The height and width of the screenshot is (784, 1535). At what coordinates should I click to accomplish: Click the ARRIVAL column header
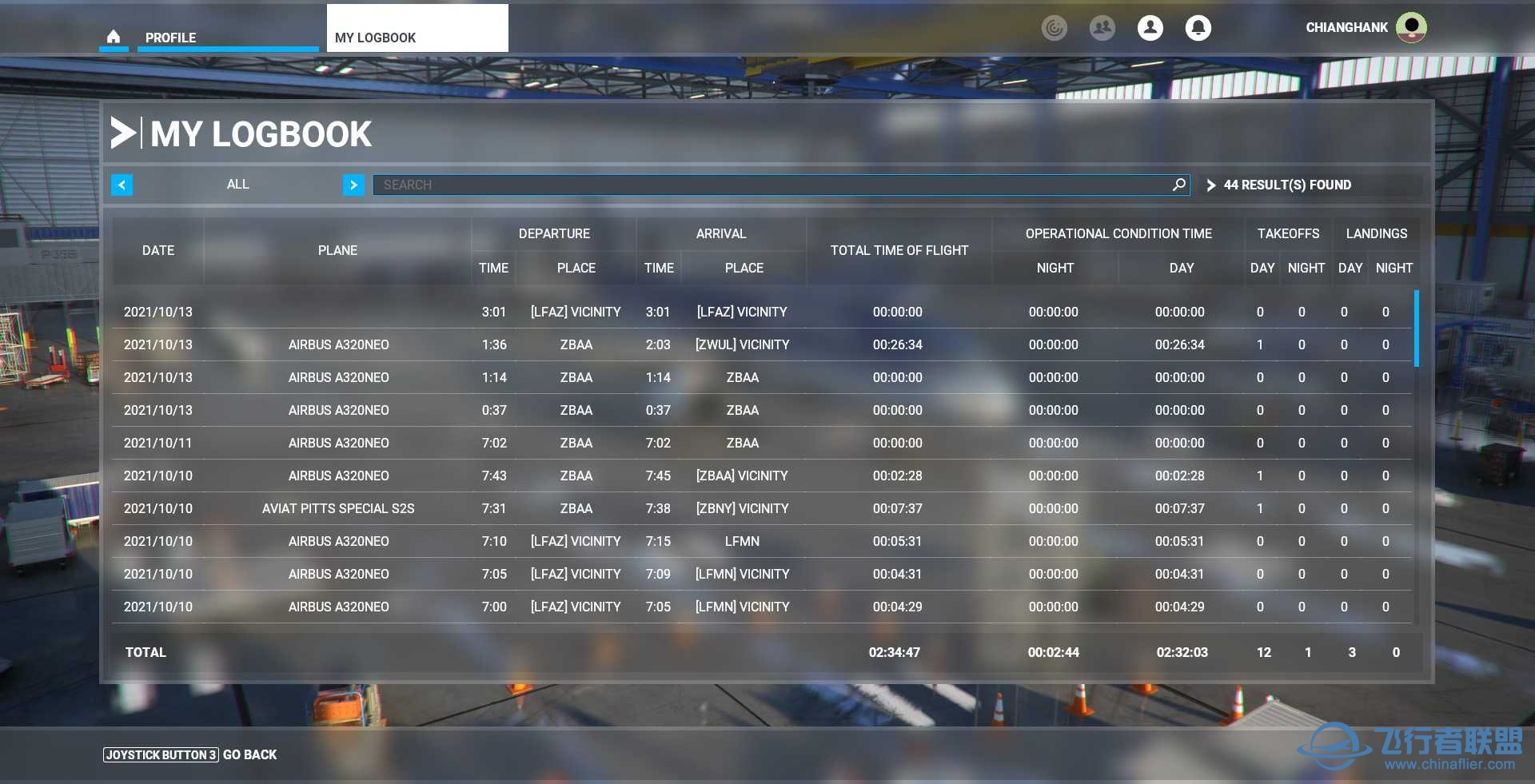click(x=720, y=233)
